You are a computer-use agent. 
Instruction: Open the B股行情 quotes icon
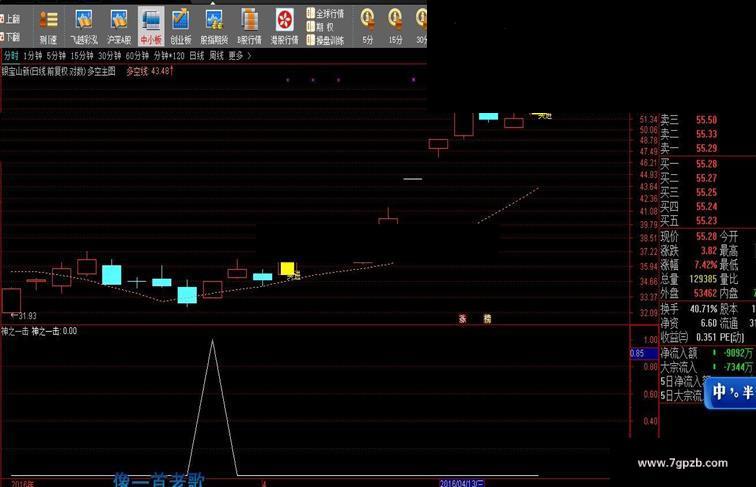point(249,26)
